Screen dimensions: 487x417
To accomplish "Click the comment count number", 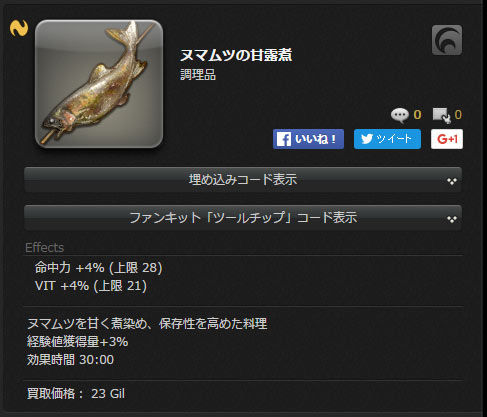I will 417,115.
